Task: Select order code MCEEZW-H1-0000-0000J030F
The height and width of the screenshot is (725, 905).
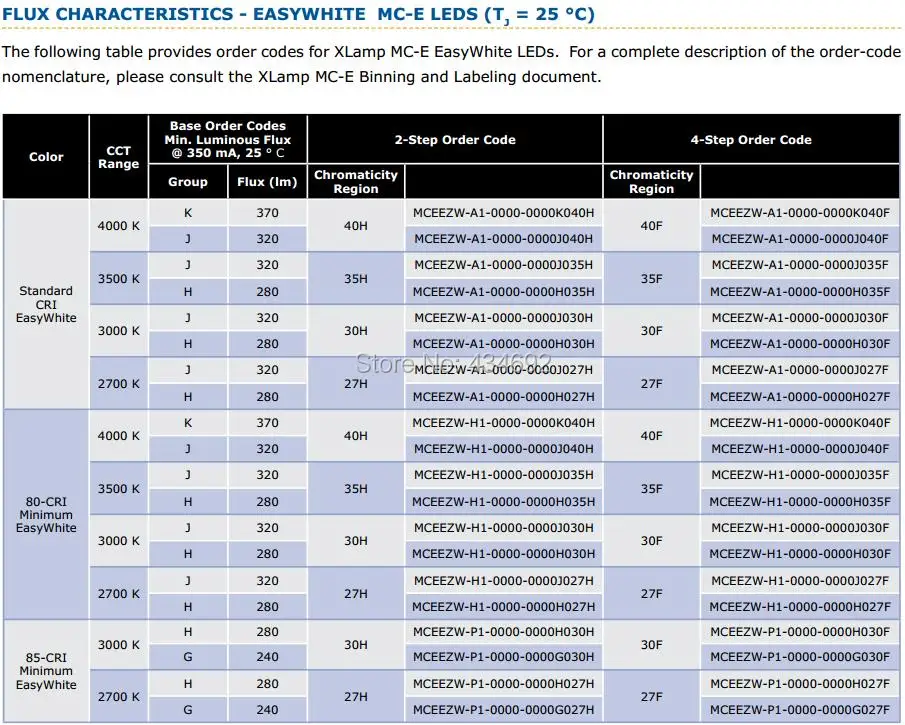Action: click(x=800, y=528)
